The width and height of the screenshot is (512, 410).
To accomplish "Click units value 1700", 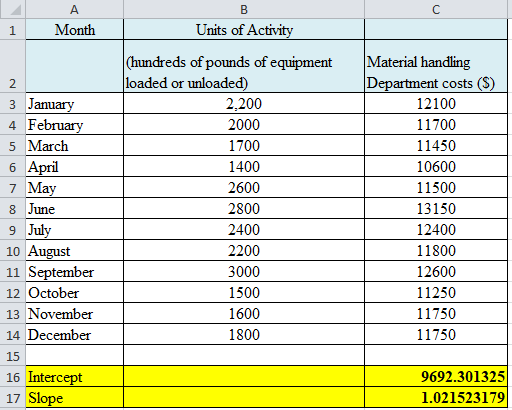I will [x=244, y=146].
